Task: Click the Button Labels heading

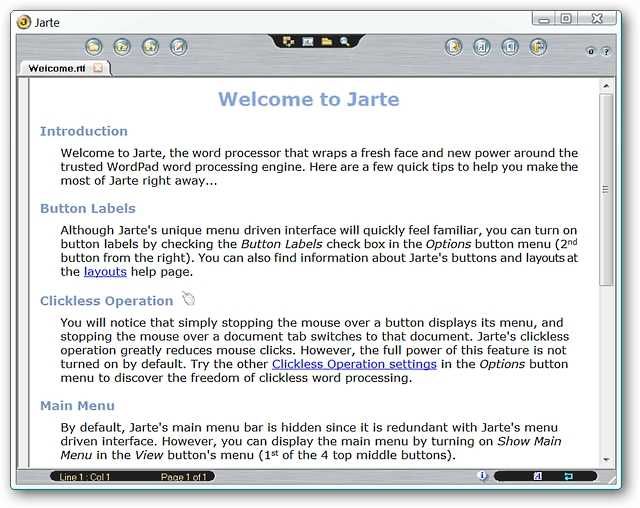Action: tap(88, 209)
